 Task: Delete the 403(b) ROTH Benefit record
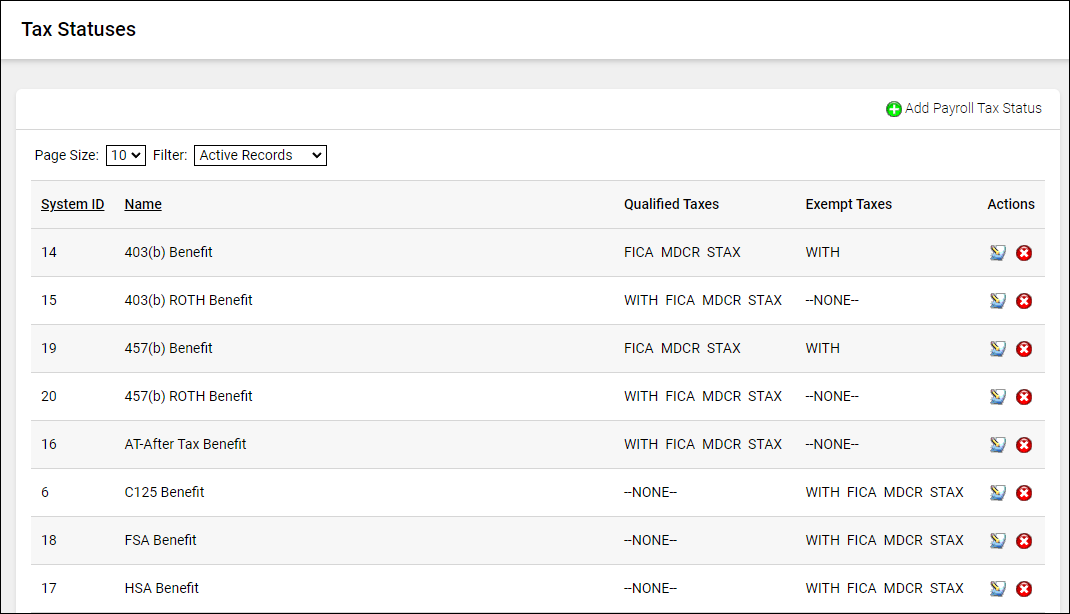(x=1024, y=301)
